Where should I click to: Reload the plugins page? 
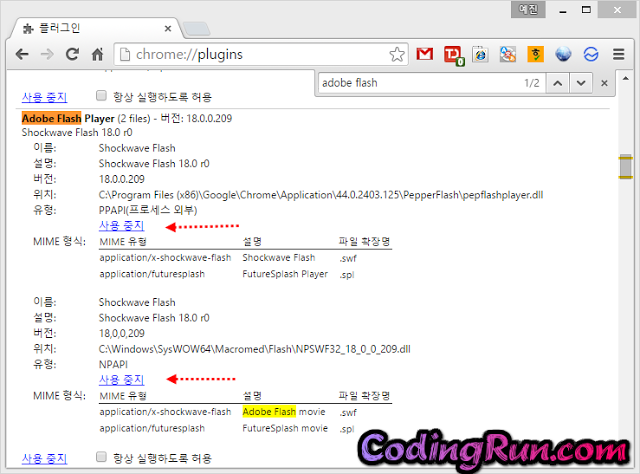[x=73, y=54]
